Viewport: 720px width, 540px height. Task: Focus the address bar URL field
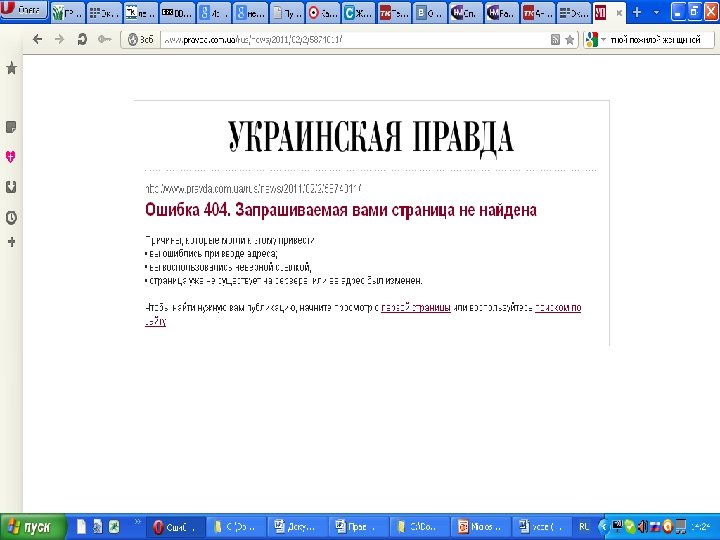354,40
